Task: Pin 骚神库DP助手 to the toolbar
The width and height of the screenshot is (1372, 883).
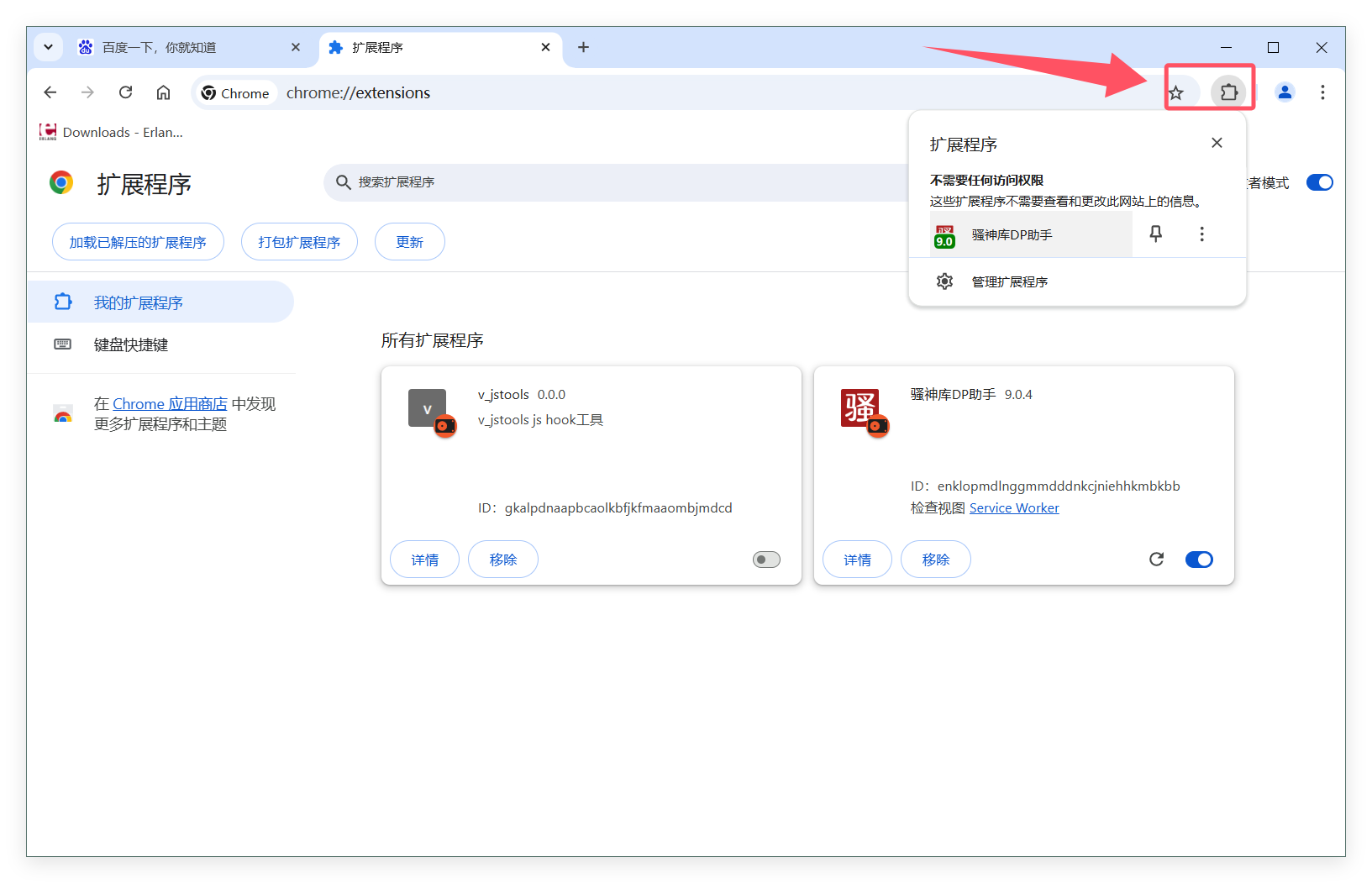Action: 1156,234
